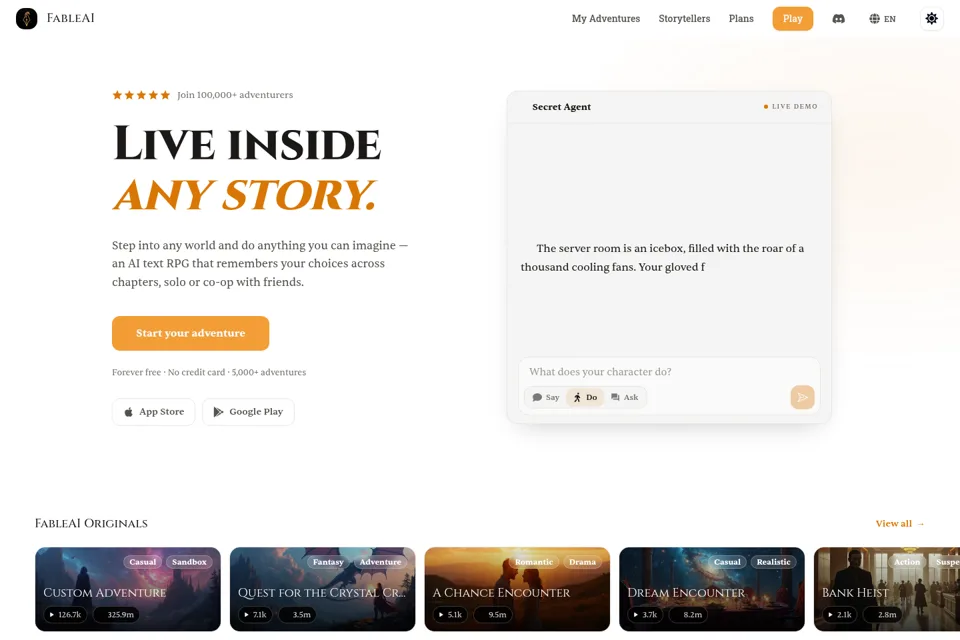The width and height of the screenshot is (960, 640).
Task: Open the EN language selector
Action: 882,18
